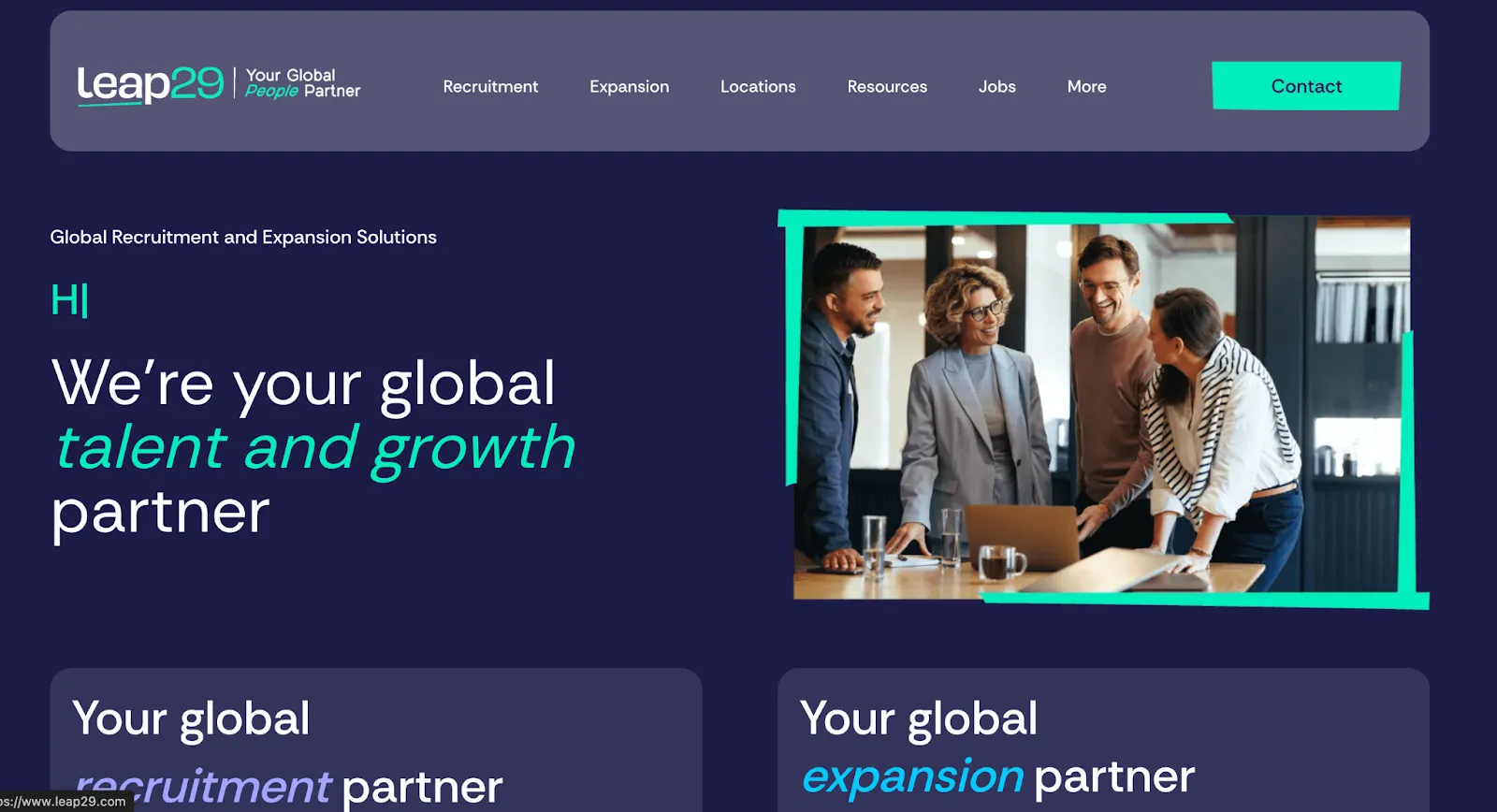
Task: Click the Global Recruitment and Expansion Solutions text
Action: point(243,238)
